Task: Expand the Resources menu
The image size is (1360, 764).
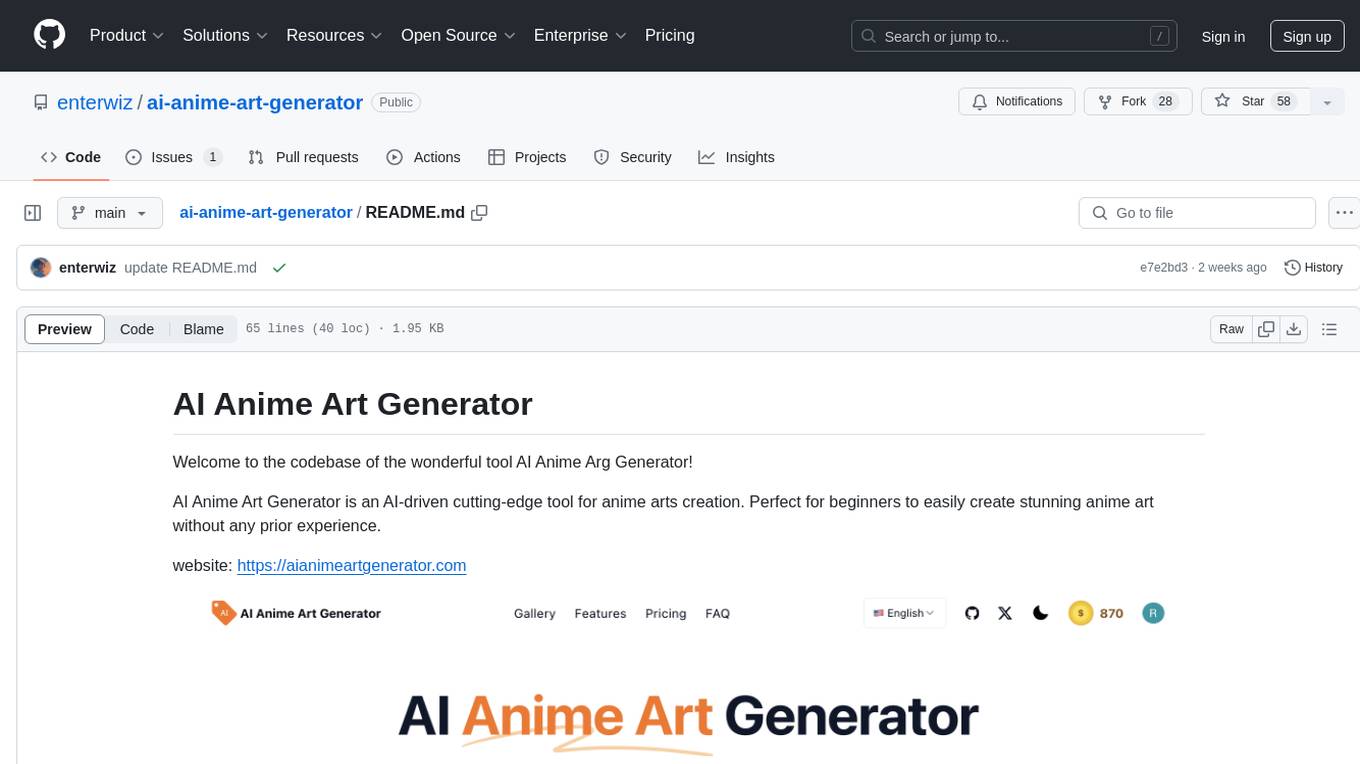Action: (x=334, y=35)
